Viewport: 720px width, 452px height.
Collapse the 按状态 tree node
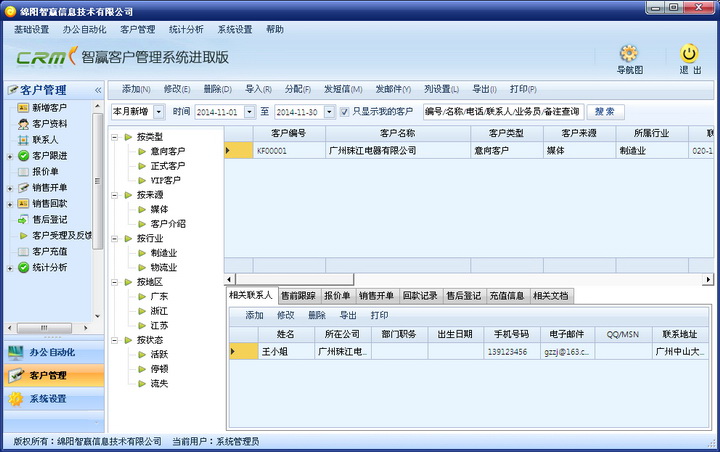(114, 340)
